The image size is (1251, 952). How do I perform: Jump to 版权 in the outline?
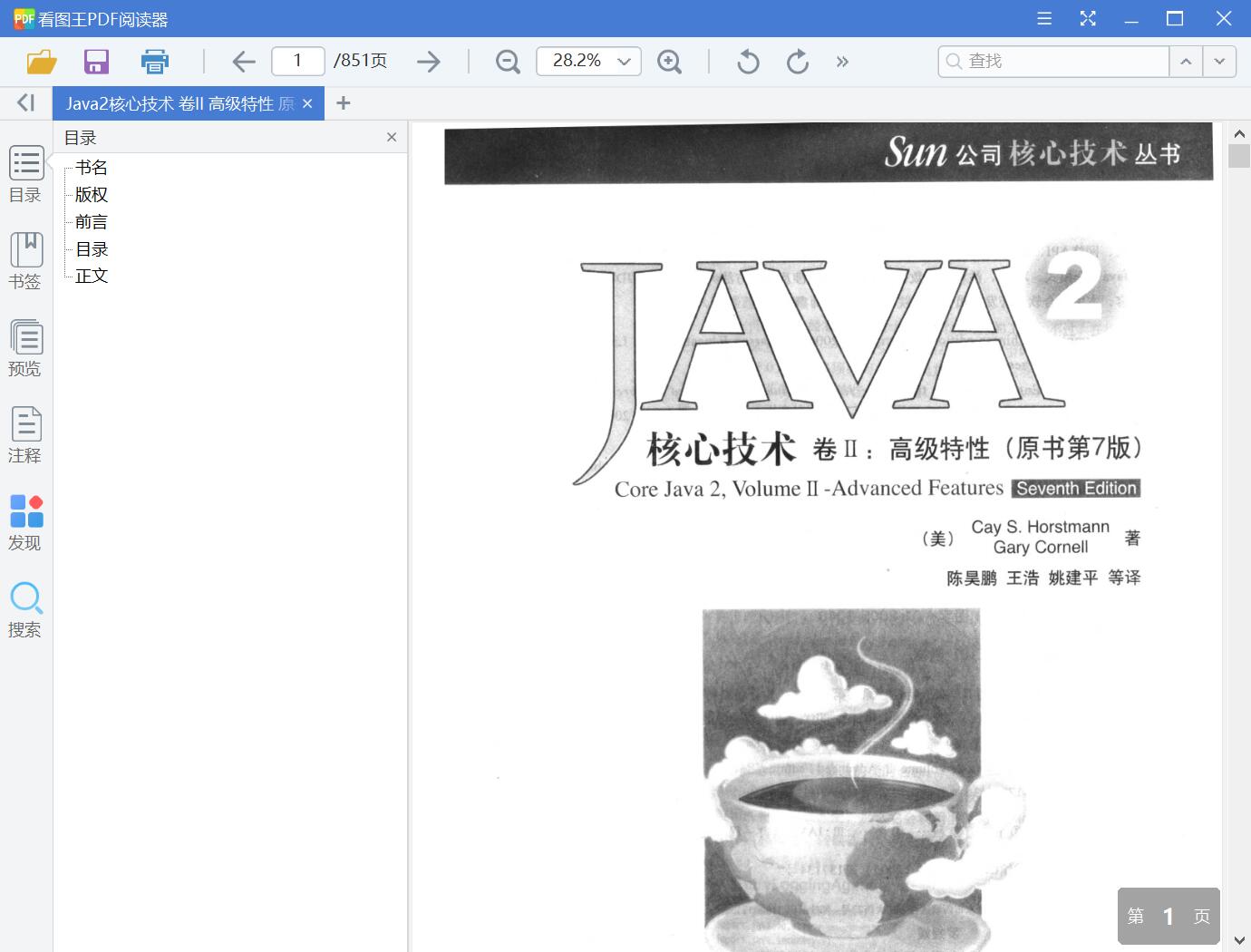coord(92,195)
